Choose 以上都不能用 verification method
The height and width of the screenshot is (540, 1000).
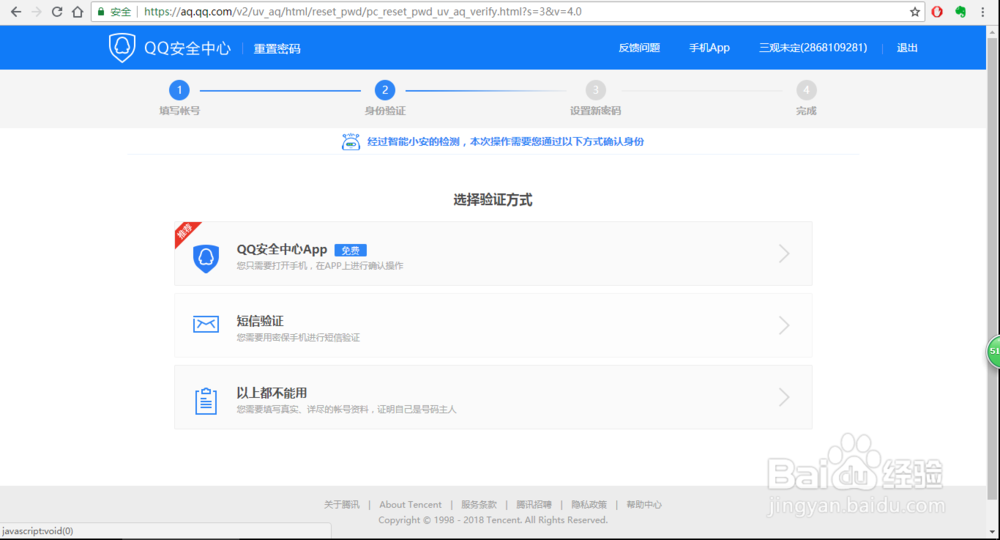[x=493, y=397]
